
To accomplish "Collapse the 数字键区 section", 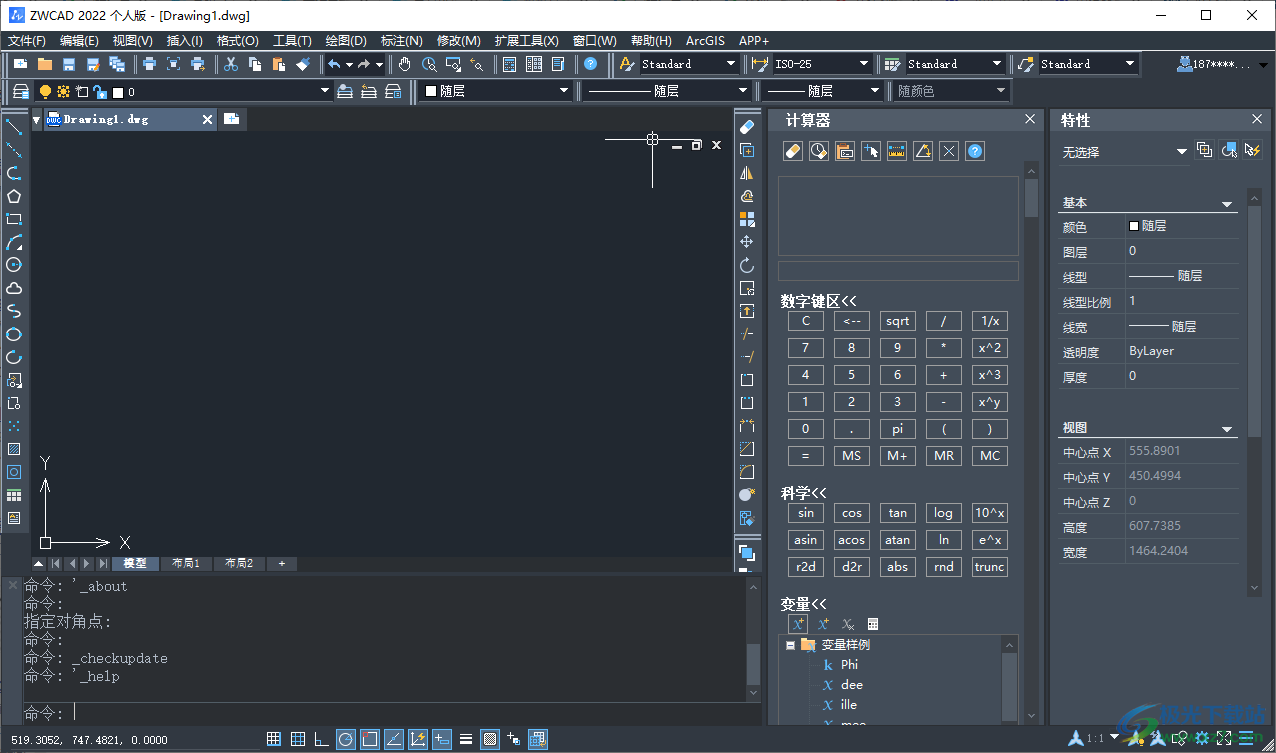I will [819, 300].
